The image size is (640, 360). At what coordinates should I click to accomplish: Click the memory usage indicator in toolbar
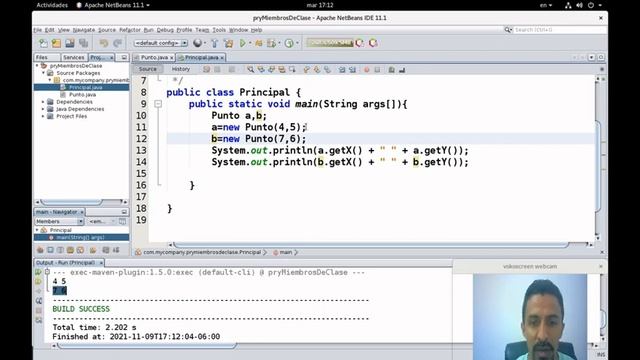click(x=330, y=43)
